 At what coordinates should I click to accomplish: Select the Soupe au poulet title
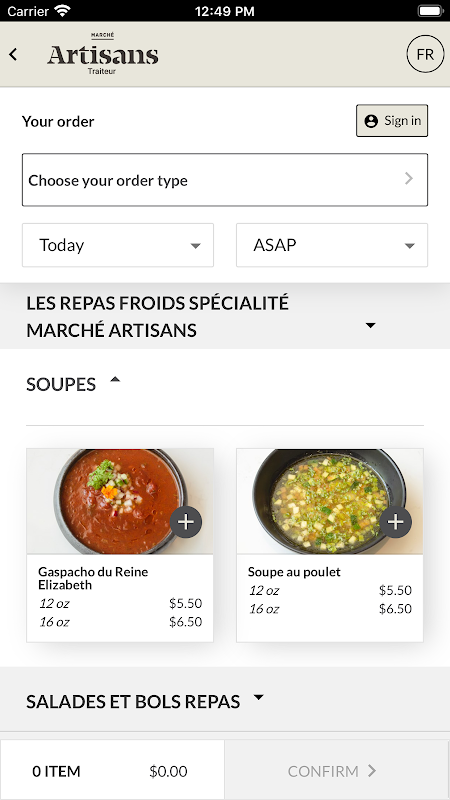coord(294,572)
